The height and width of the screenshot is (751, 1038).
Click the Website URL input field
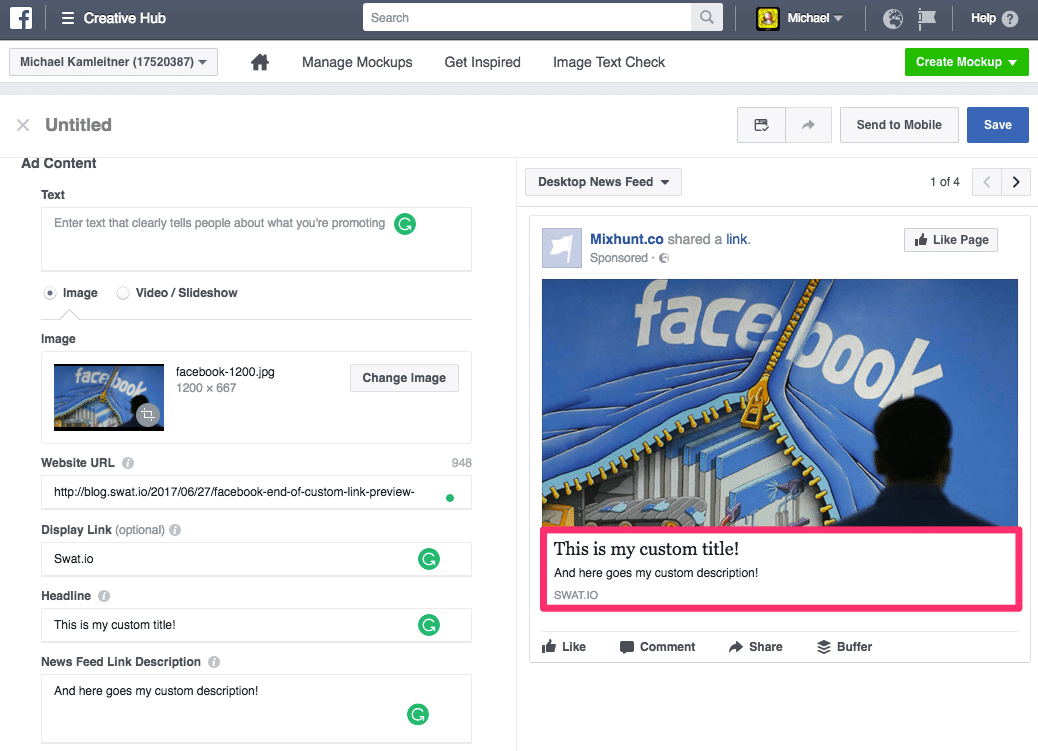256,492
